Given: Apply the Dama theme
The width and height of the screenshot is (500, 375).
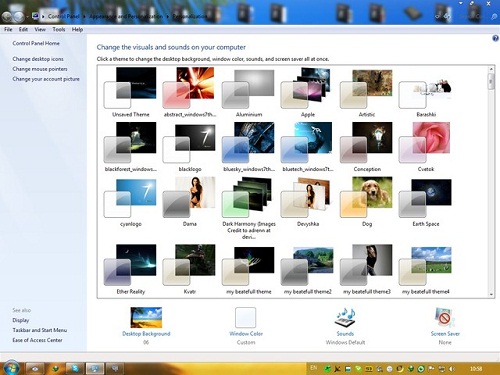Looking at the screenshot, I should click(189, 197).
